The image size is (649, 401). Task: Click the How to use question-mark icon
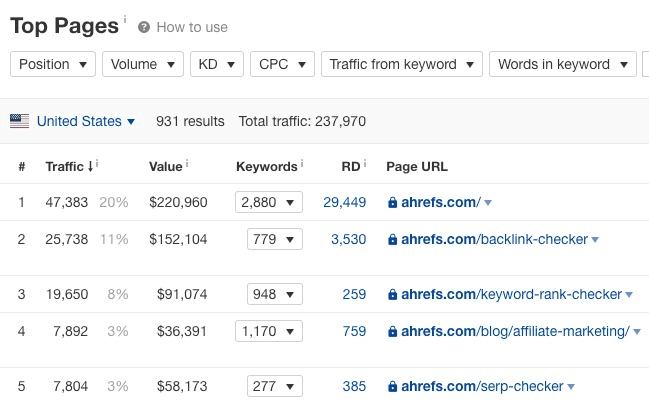(144, 27)
